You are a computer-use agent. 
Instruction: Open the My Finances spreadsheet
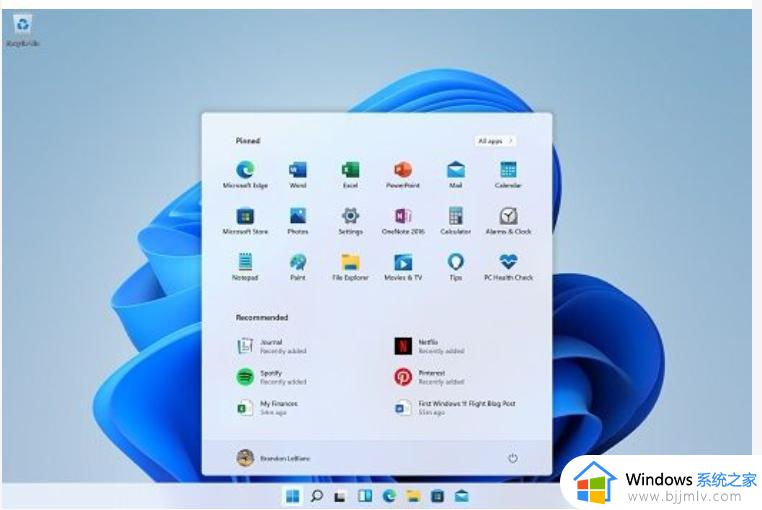[x=267, y=407]
